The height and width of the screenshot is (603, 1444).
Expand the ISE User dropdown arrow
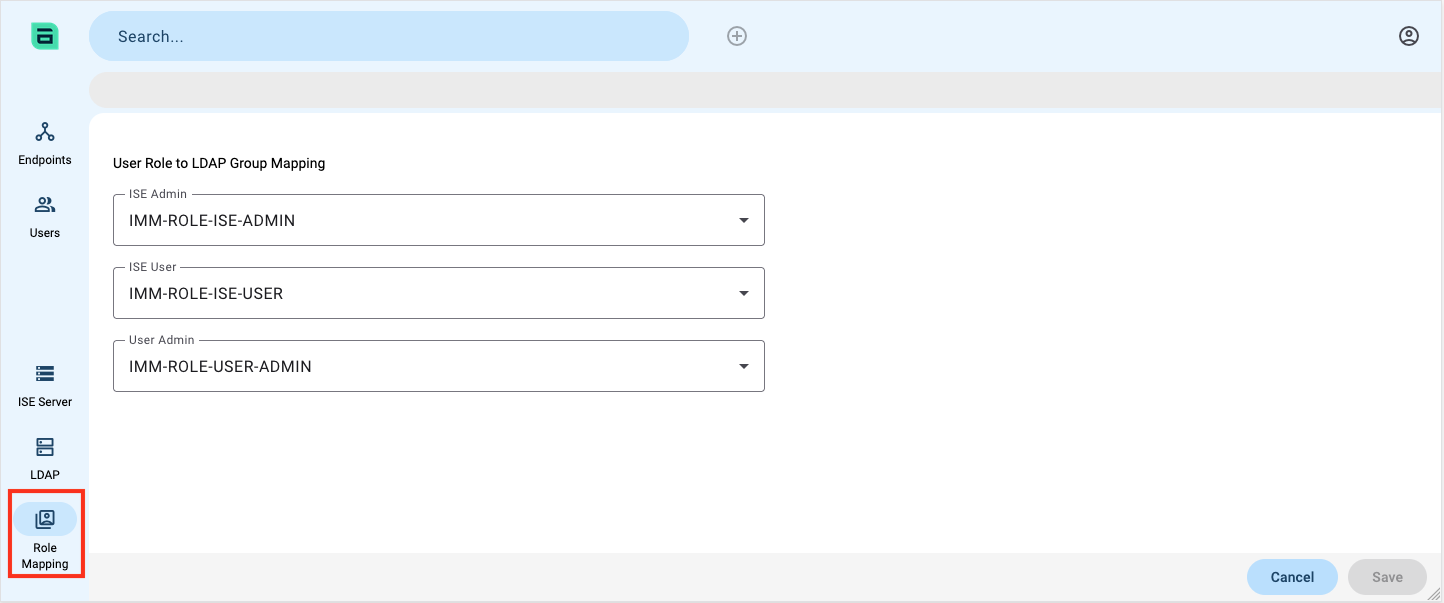pyautogui.click(x=744, y=293)
